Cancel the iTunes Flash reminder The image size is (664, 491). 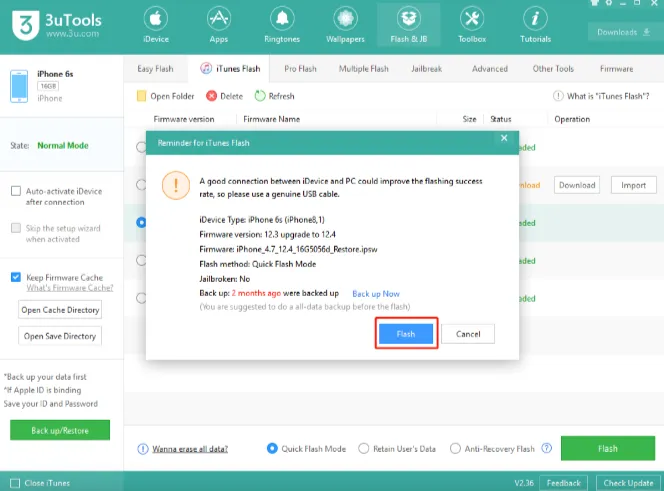coord(467,334)
